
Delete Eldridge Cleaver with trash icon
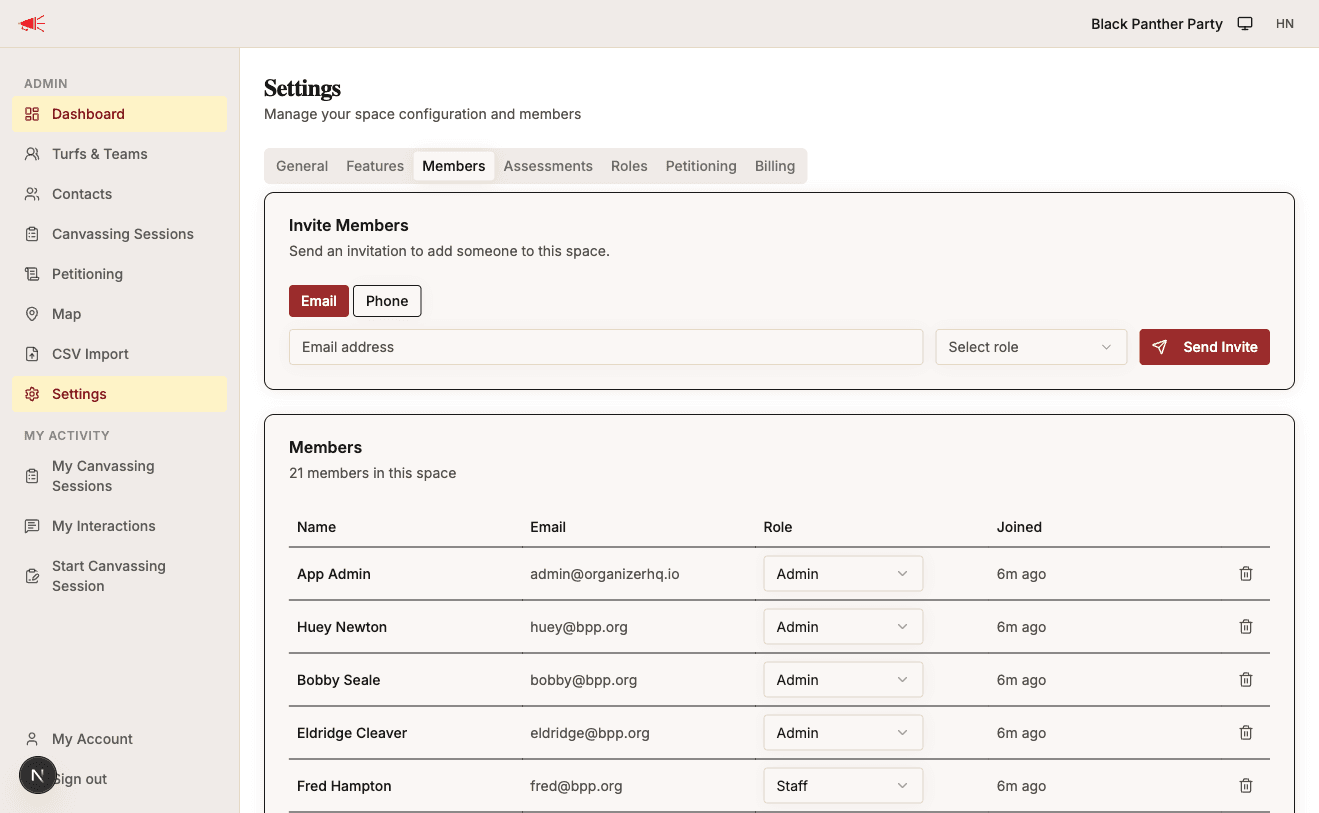(1246, 733)
